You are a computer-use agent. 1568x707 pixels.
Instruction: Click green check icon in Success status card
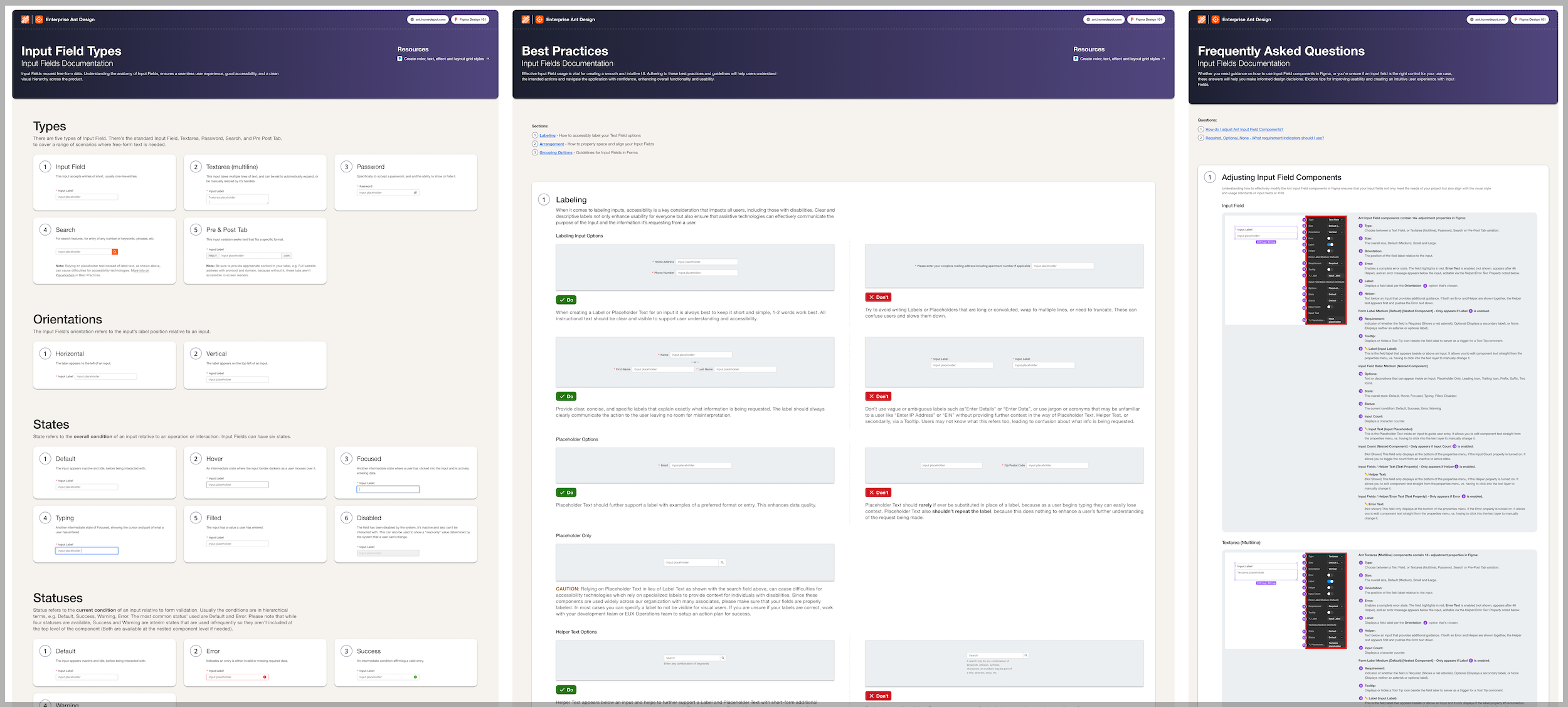415,677
